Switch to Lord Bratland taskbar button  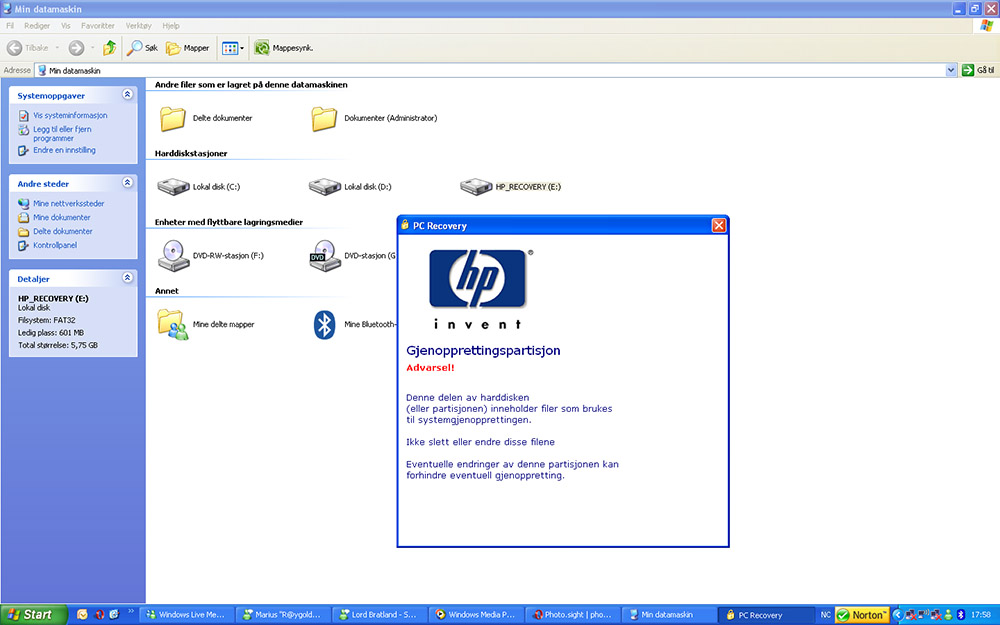click(x=379, y=615)
